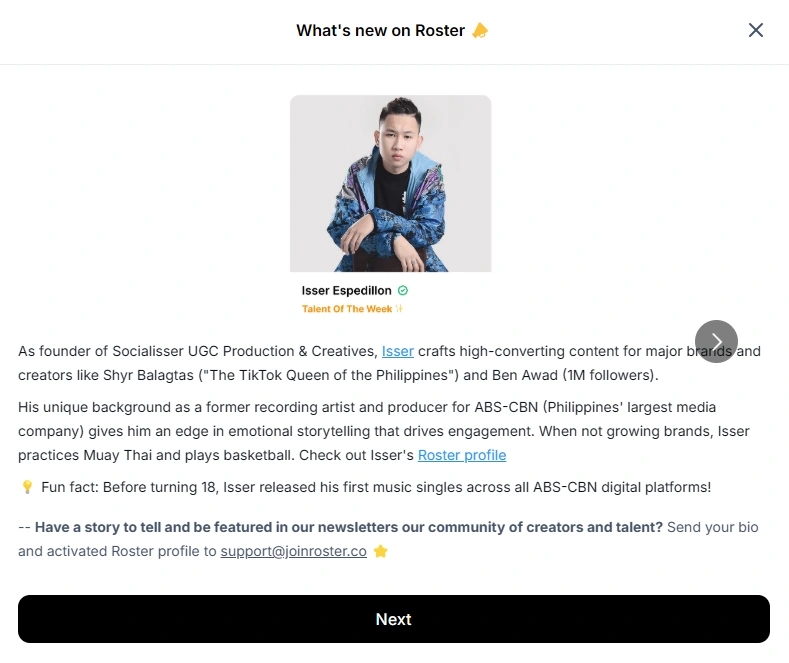
Task: Click the Fun fact sentence about ABS-CBN
Action: pos(376,487)
